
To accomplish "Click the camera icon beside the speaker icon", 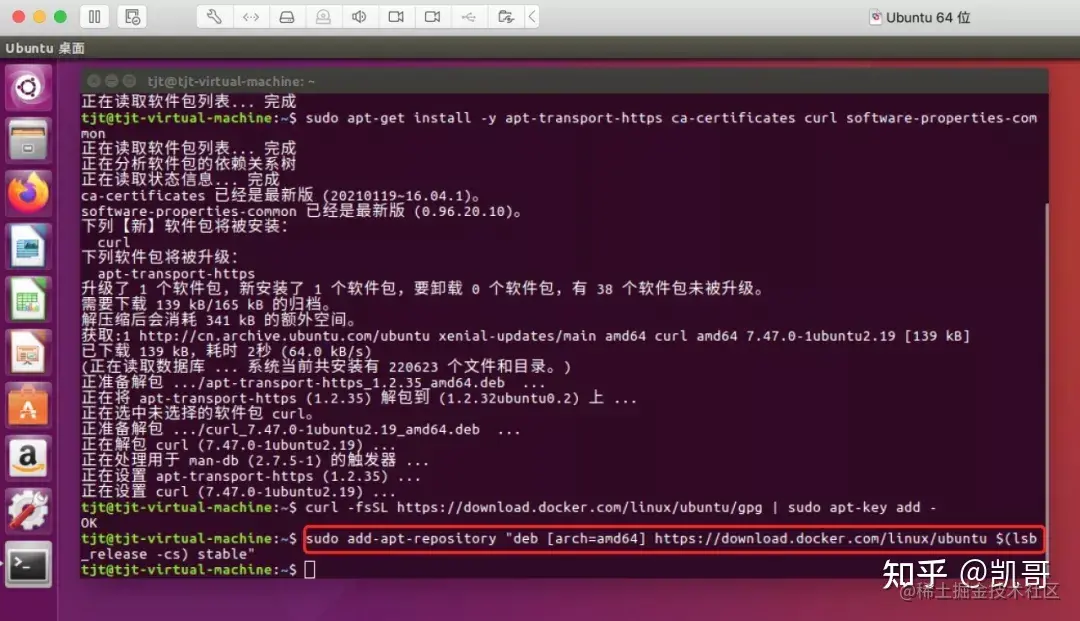I will (x=396, y=17).
